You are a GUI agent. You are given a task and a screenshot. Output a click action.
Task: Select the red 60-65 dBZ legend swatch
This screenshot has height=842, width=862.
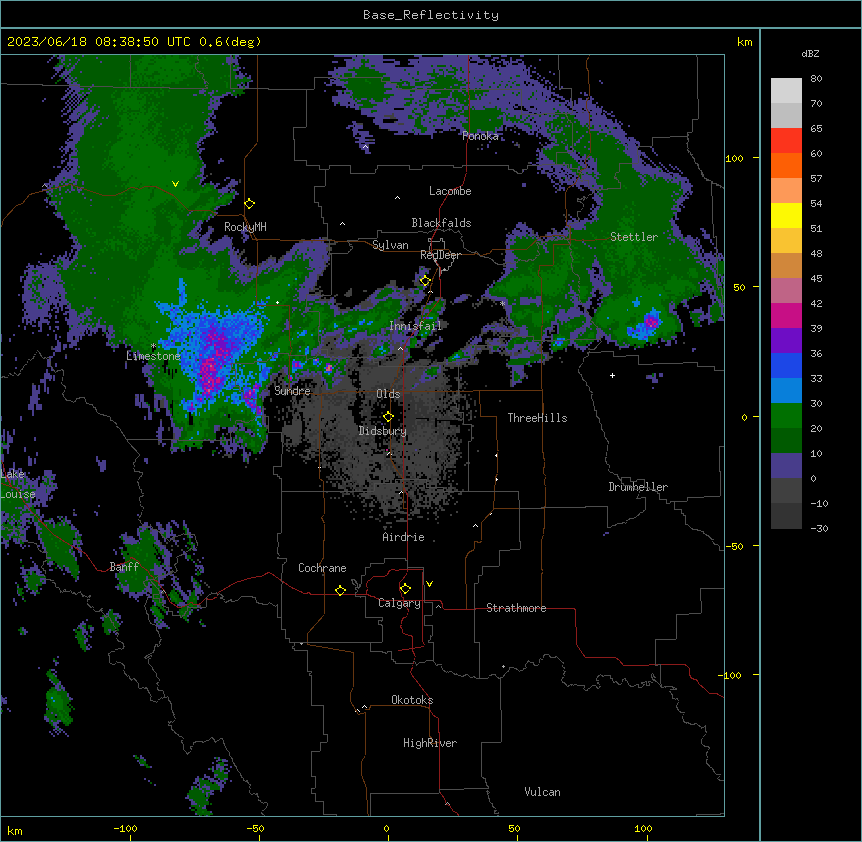(786, 140)
